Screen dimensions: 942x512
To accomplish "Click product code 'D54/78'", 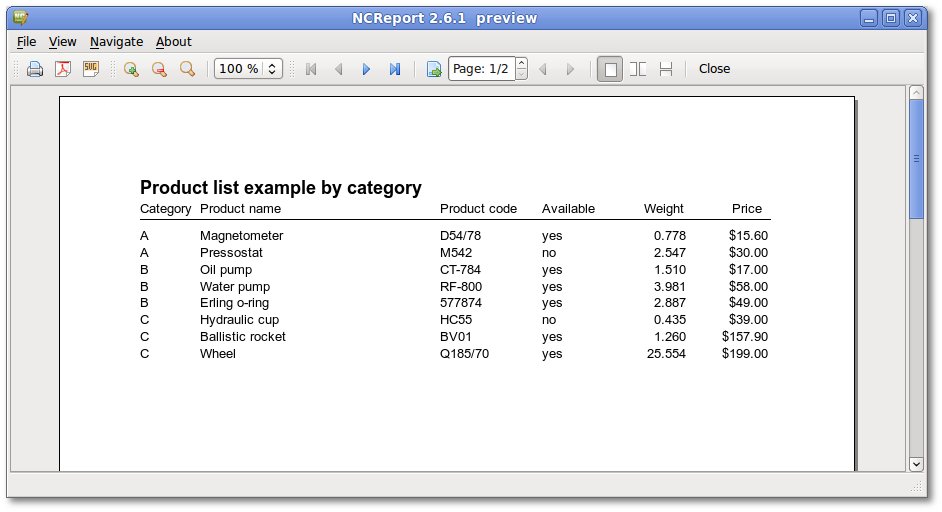I will 460,236.
